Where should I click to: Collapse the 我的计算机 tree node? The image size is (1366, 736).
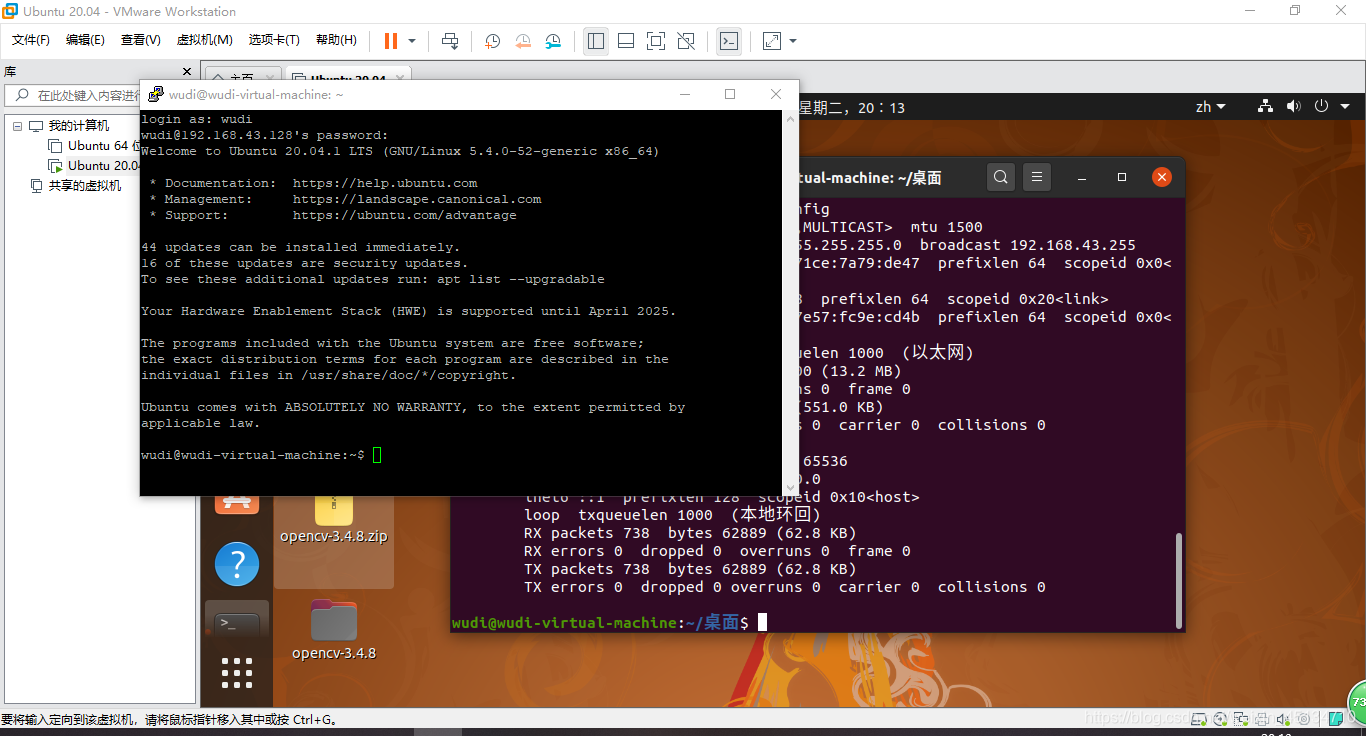coord(17,126)
